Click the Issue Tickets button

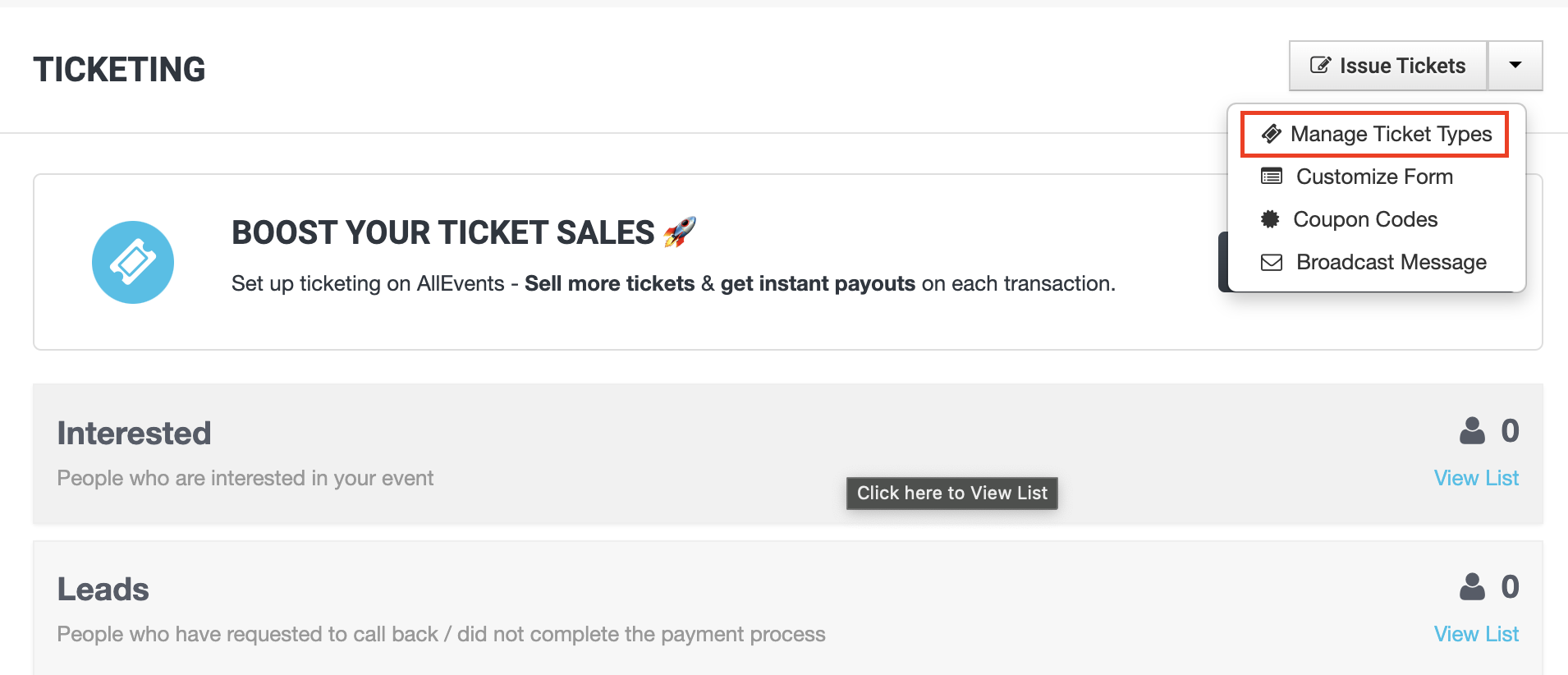[1387, 65]
